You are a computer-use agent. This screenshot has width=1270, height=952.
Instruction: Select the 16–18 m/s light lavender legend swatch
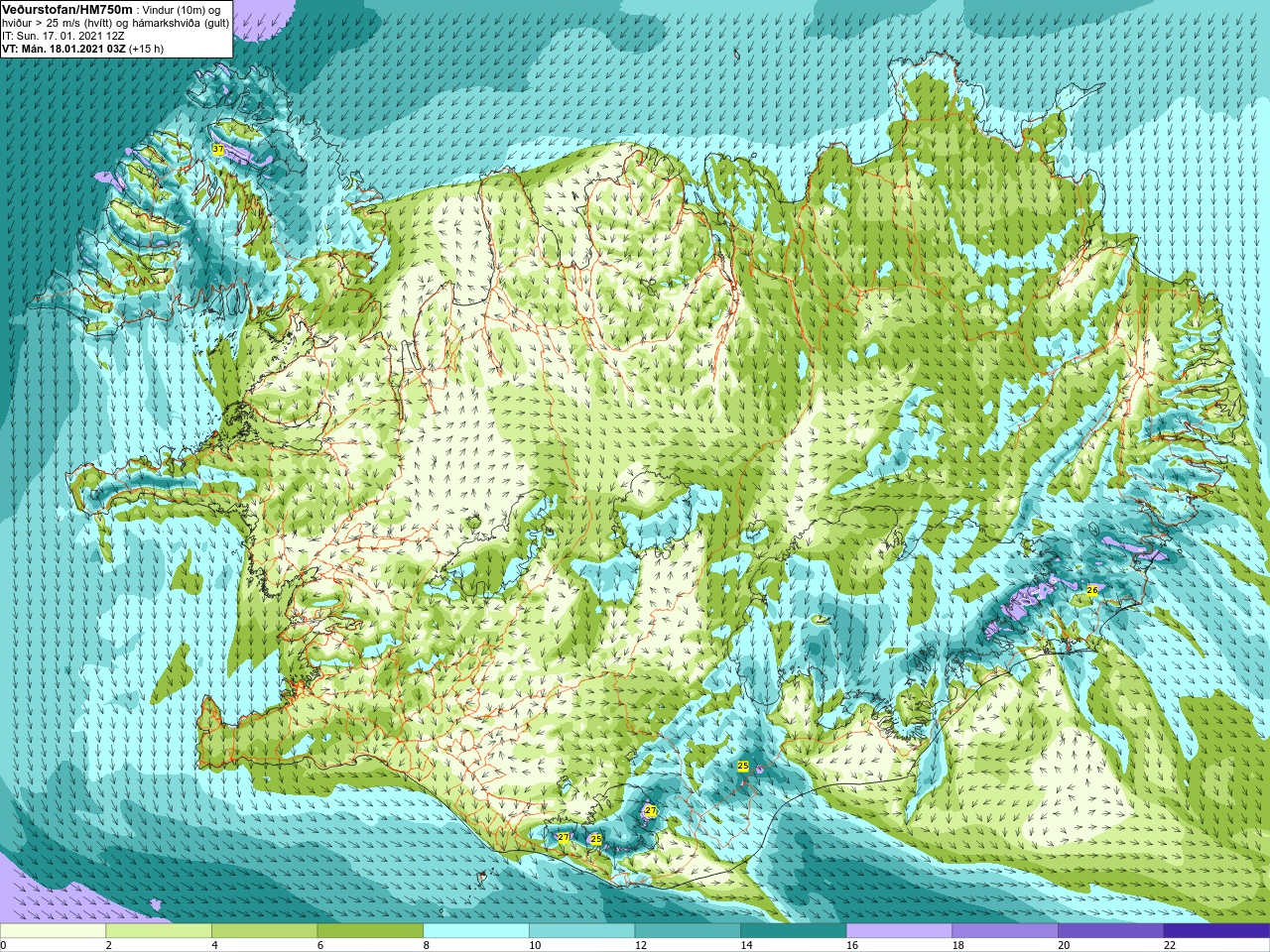[899, 930]
